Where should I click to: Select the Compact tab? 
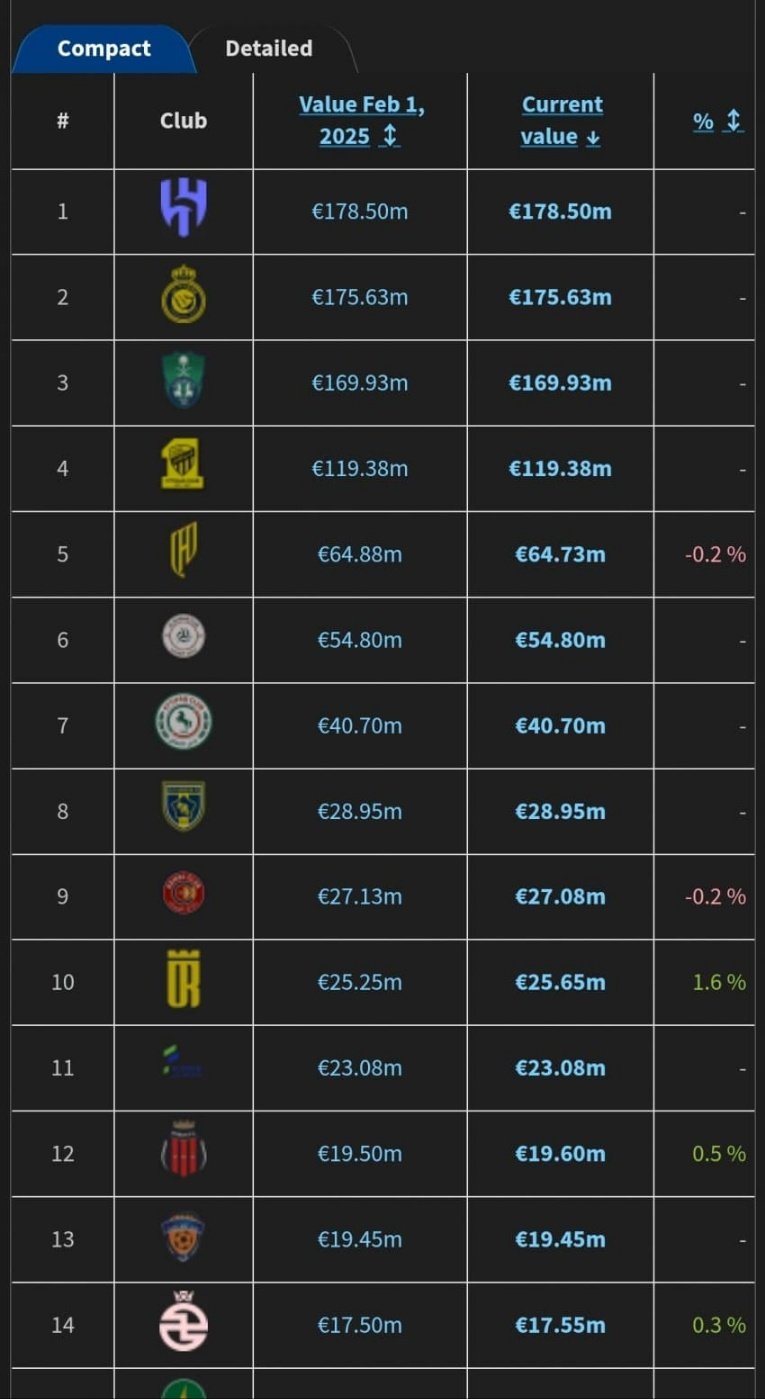coord(104,48)
